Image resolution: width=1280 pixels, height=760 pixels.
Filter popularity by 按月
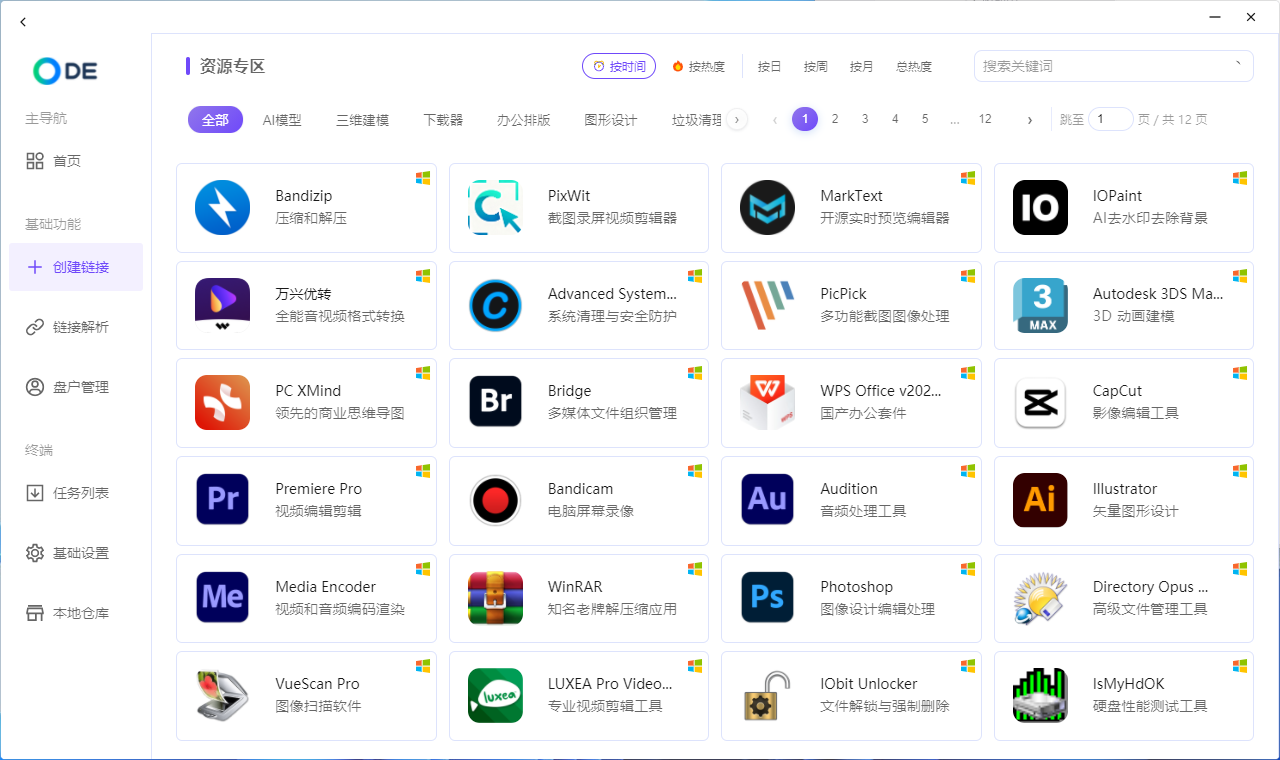(x=861, y=66)
